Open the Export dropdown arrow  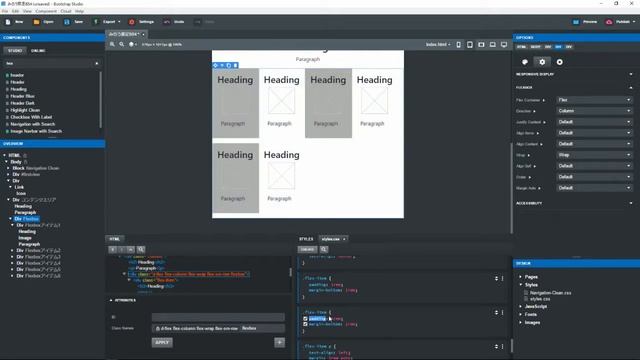(x=119, y=22)
